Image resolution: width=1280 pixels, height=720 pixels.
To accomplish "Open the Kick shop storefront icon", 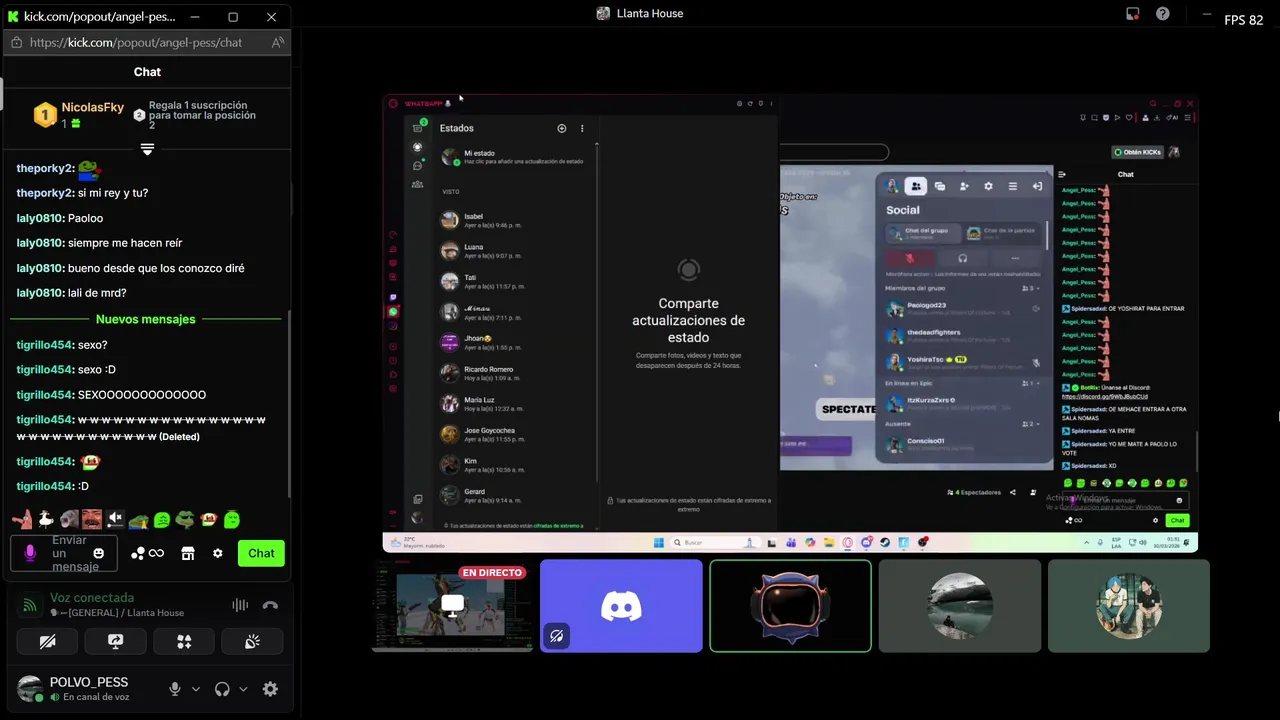I will pyautogui.click(x=187, y=553).
